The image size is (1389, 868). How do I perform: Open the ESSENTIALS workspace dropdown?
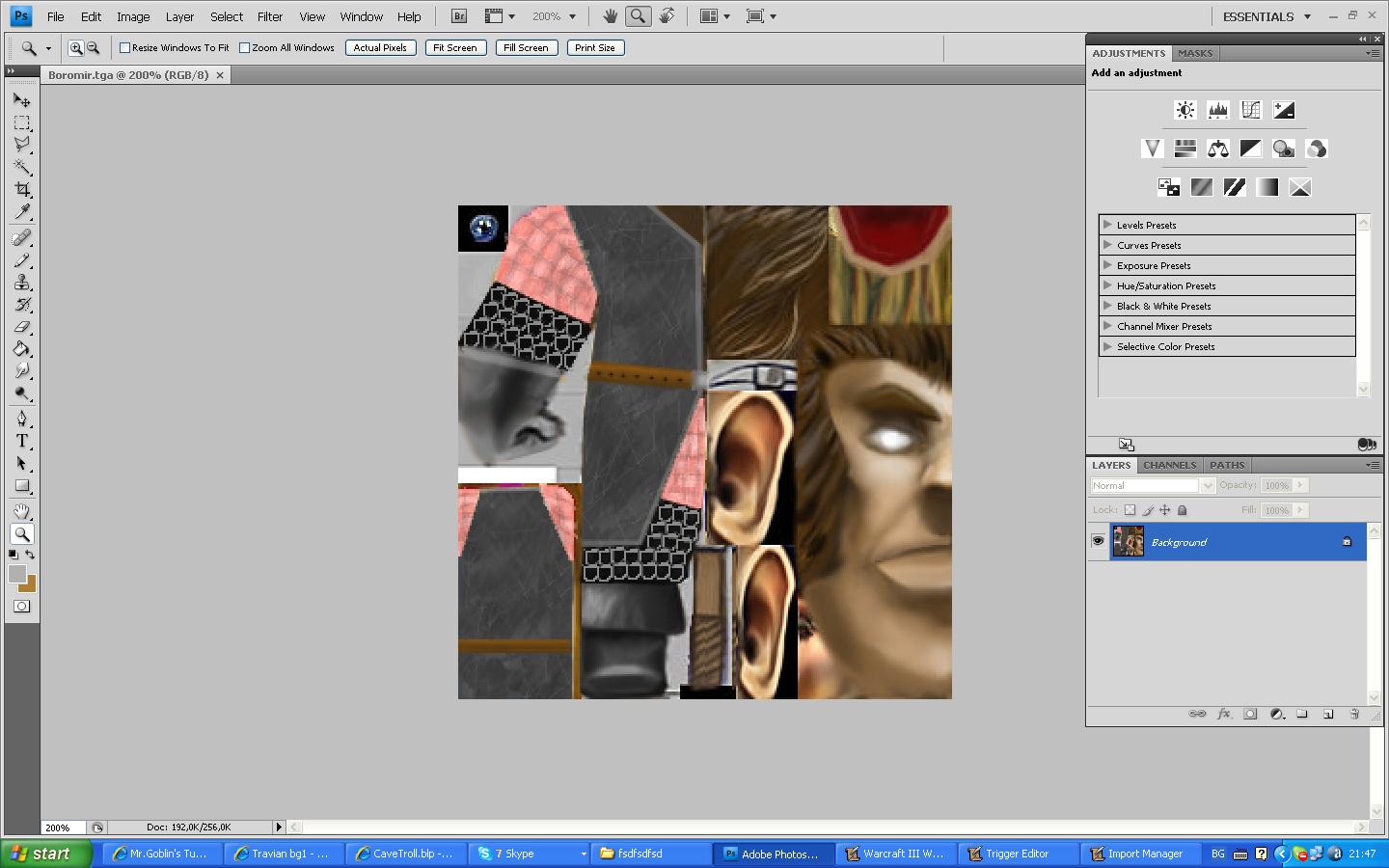point(1266,16)
